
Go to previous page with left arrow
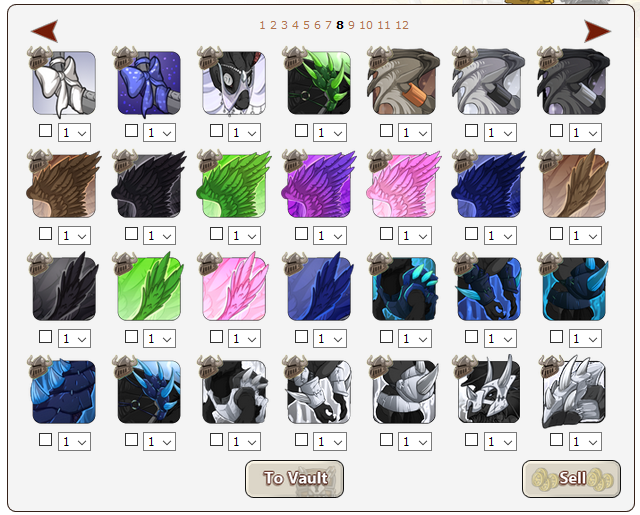44,31
